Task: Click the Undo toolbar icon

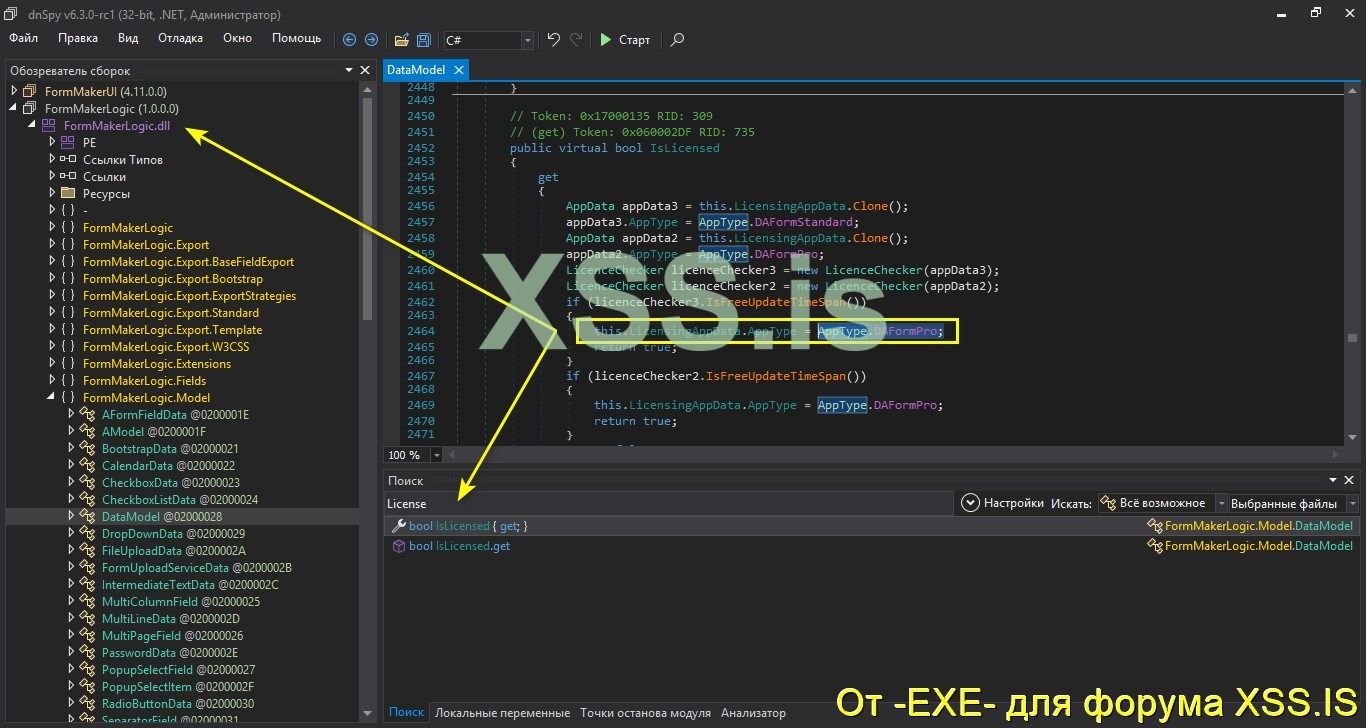Action: [554, 40]
